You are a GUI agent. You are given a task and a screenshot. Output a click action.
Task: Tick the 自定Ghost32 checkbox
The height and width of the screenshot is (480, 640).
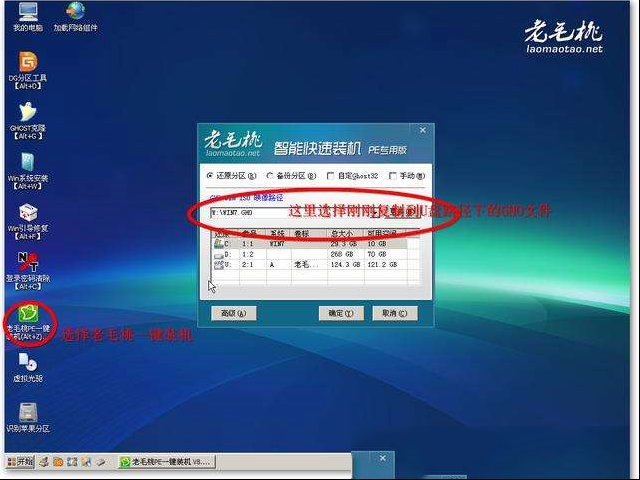tap(330, 176)
